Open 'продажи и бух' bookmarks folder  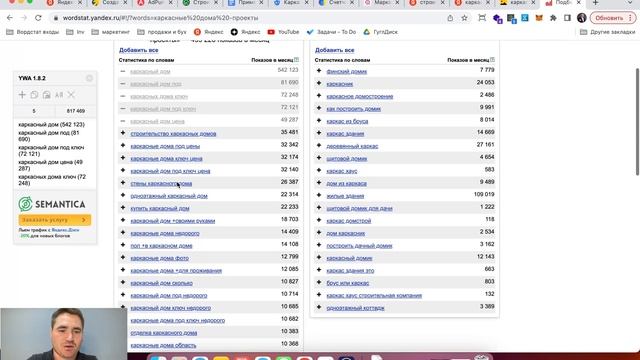(162, 32)
